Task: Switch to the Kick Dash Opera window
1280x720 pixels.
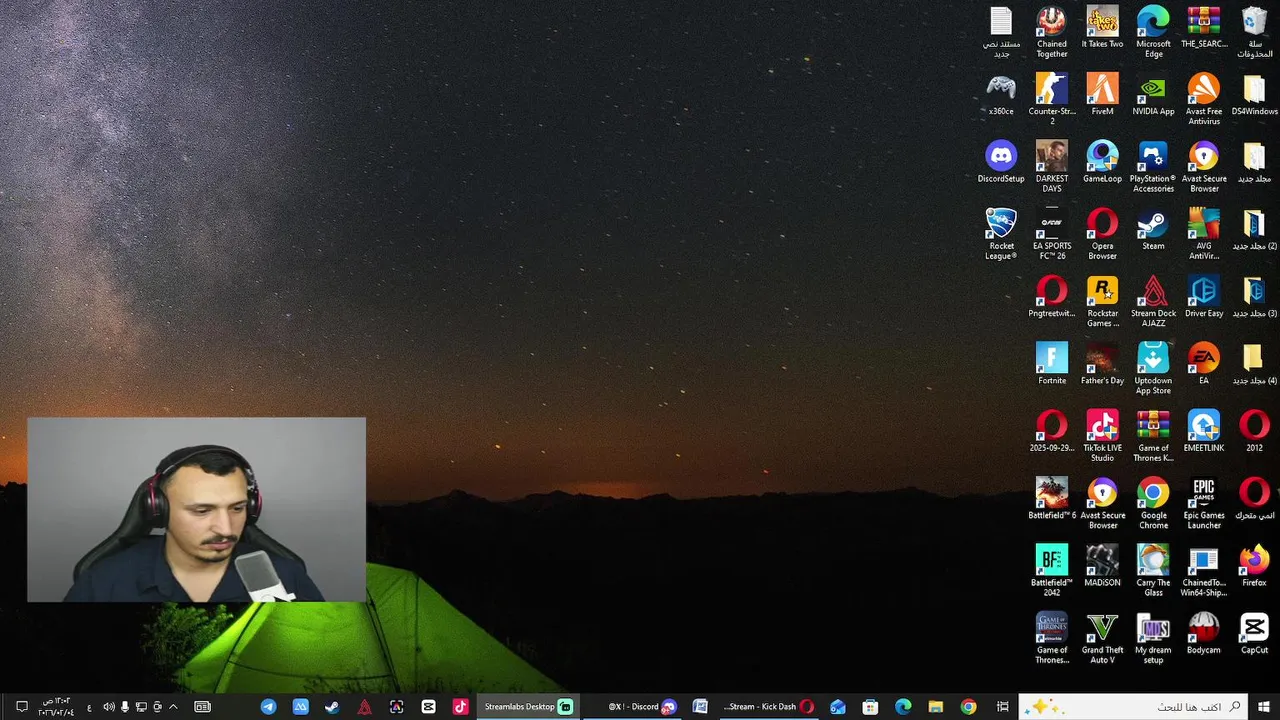Action: [768, 707]
